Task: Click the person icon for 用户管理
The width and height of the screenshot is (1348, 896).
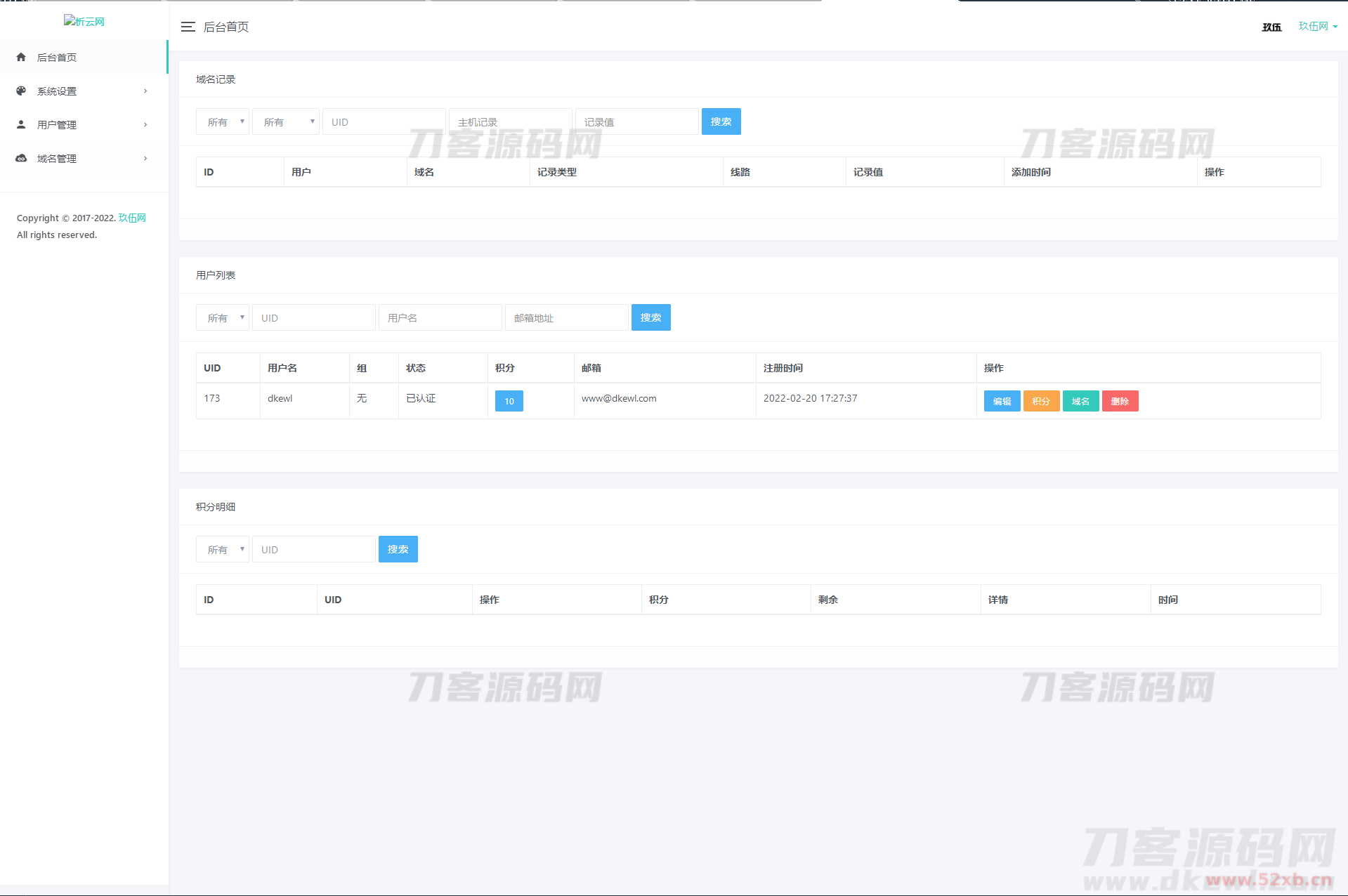Action: (21, 125)
